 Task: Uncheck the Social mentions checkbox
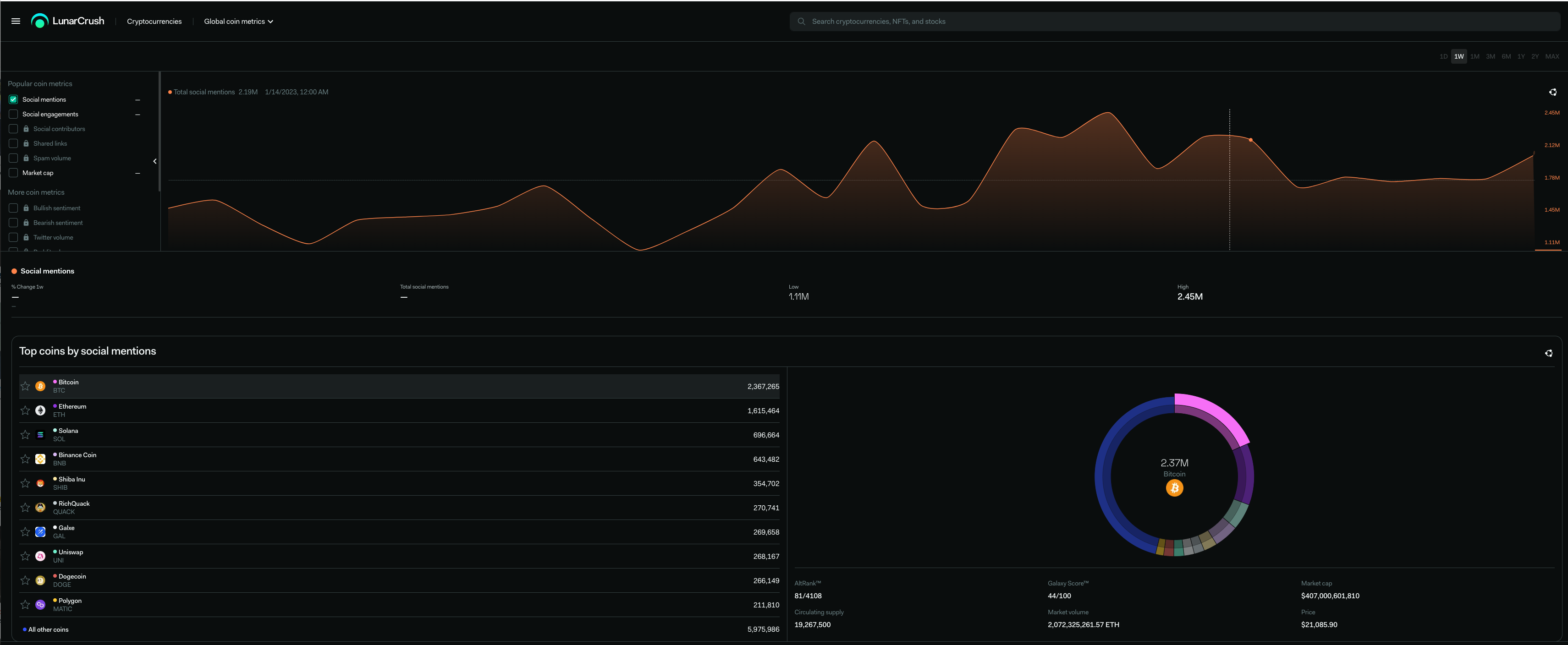coord(13,100)
